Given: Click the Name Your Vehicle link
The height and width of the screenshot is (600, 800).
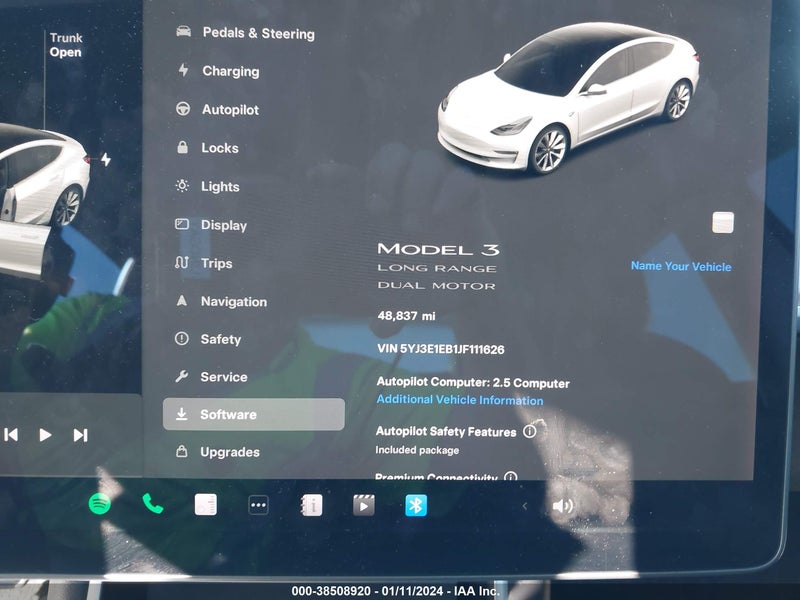Looking at the screenshot, I should [681, 266].
